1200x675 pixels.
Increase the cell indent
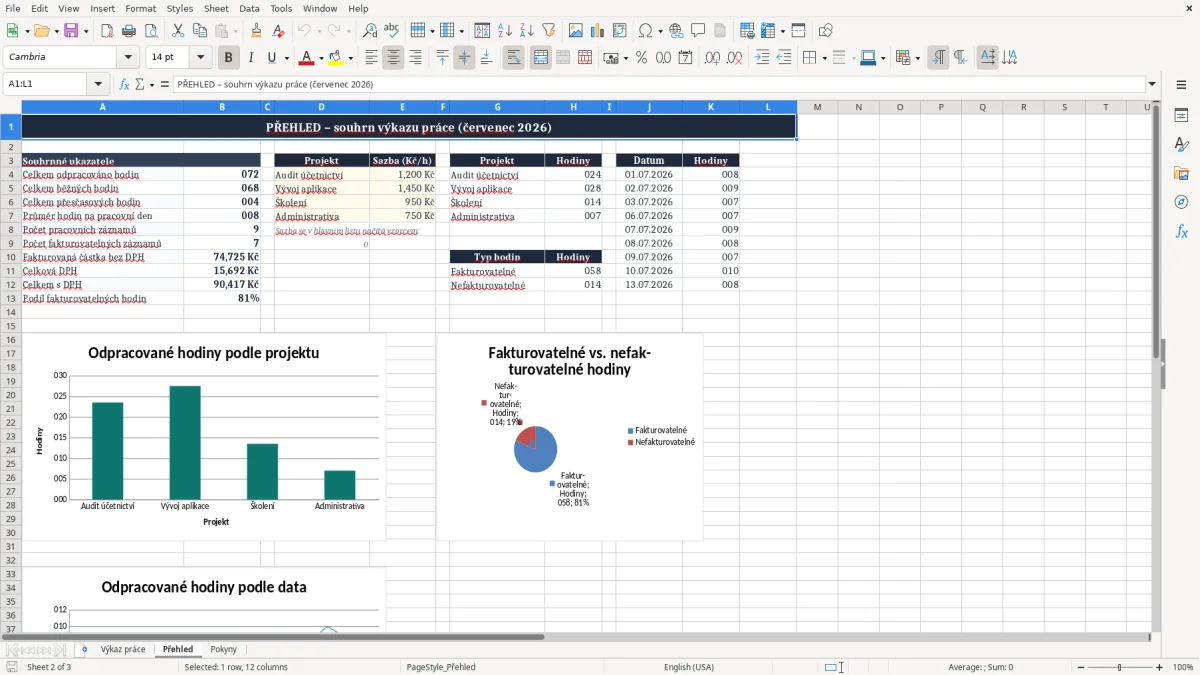coord(762,57)
